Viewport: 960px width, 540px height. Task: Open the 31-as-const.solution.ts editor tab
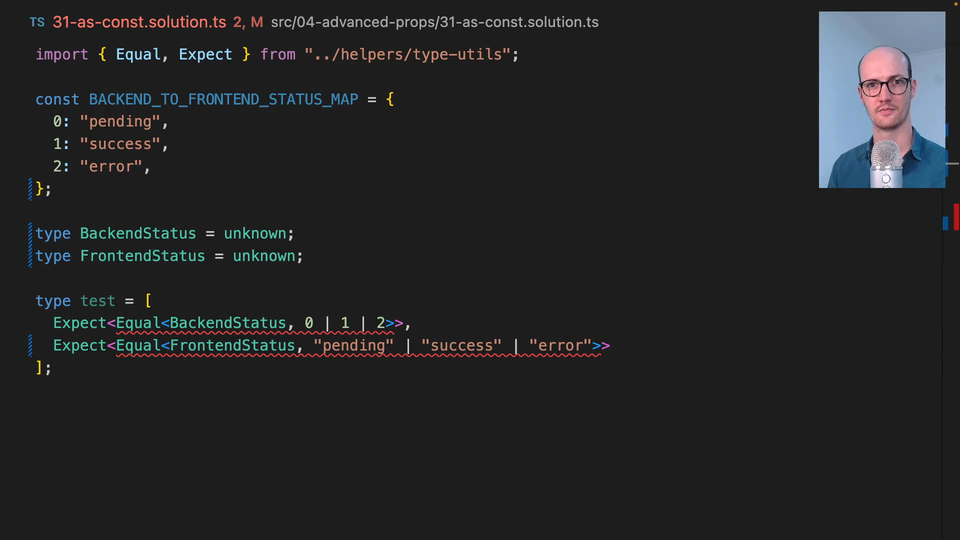pyautogui.click(x=139, y=22)
